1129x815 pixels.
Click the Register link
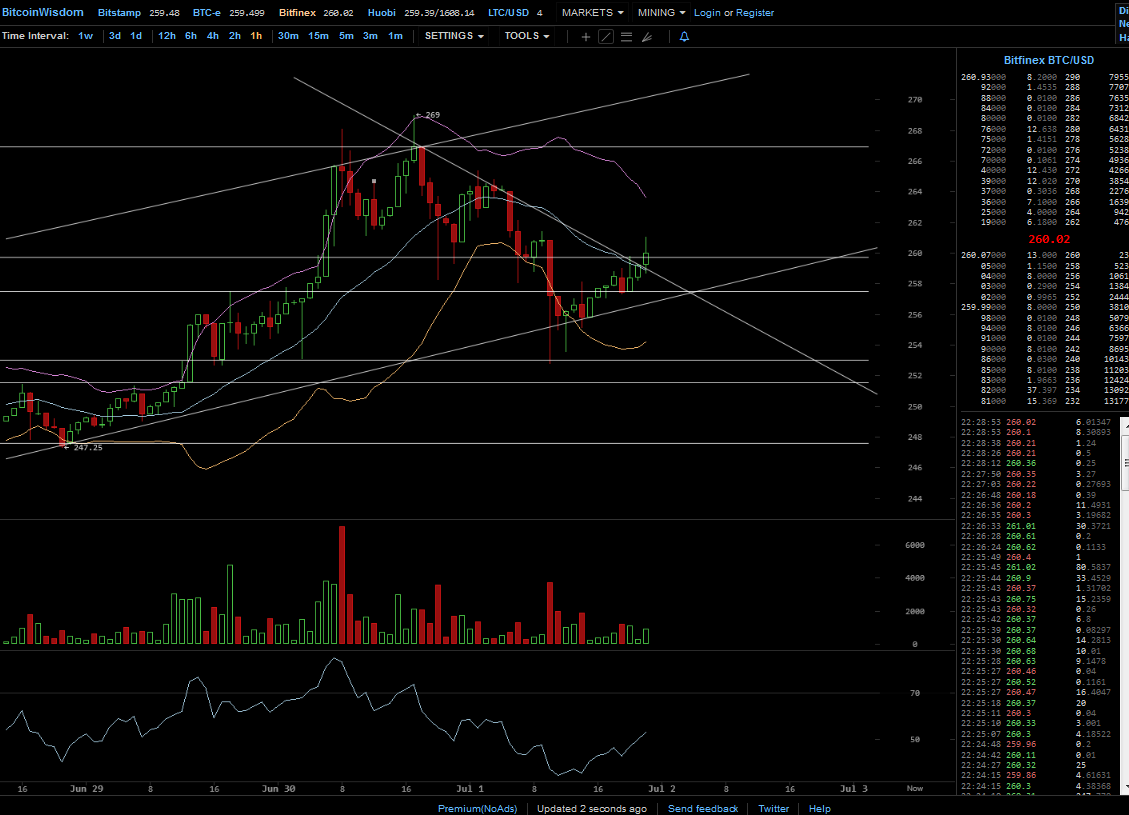point(755,13)
